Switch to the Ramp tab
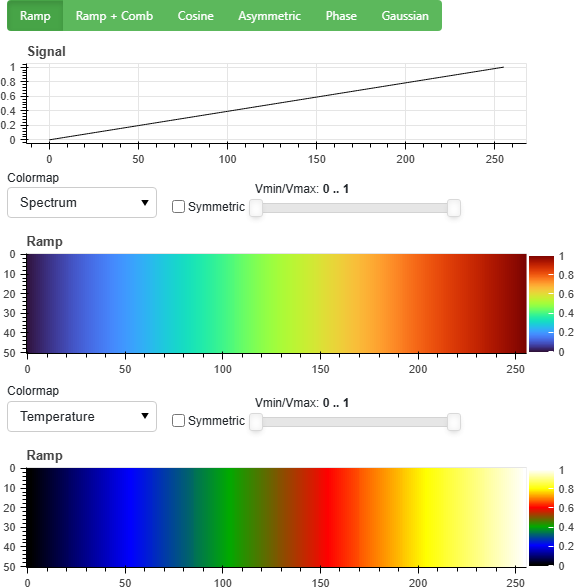Screen dimensions: 574x587 click(35, 16)
